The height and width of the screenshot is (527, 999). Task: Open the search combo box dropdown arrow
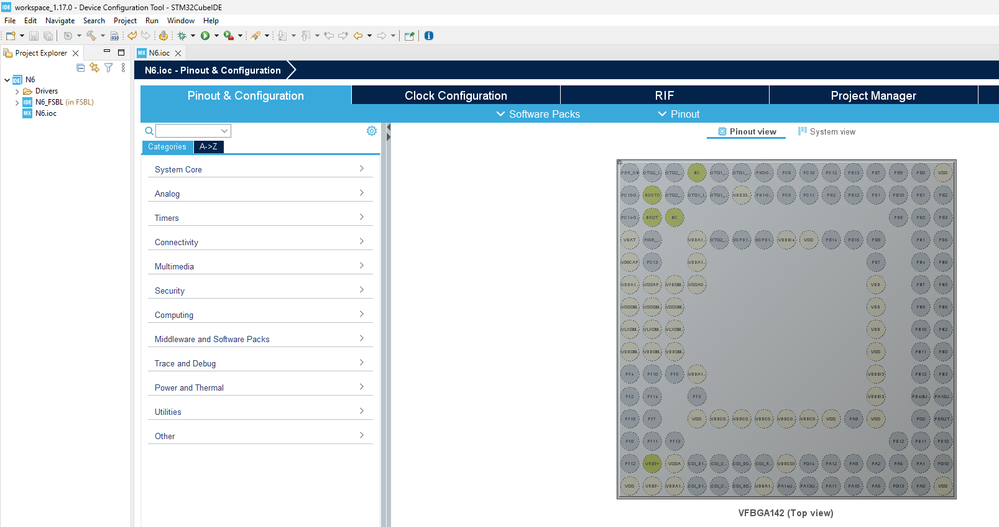[224, 131]
